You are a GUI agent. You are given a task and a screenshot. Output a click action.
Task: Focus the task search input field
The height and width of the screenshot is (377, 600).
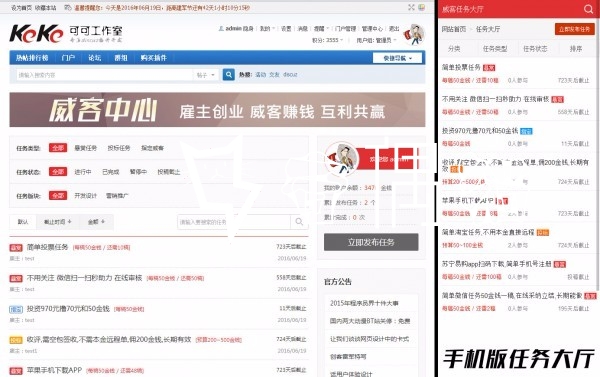(x=234, y=222)
